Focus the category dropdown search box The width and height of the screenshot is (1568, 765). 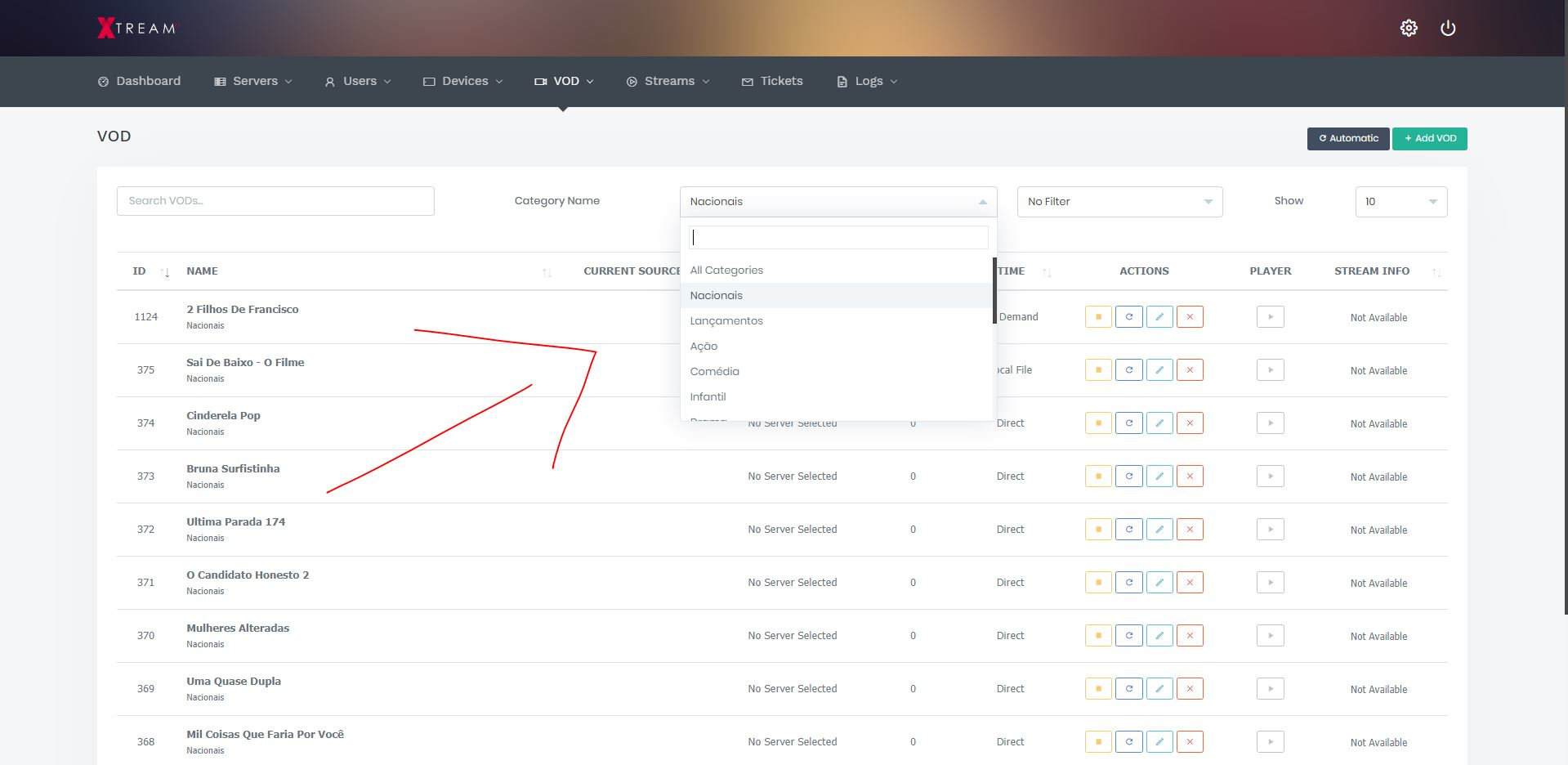(838, 237)
